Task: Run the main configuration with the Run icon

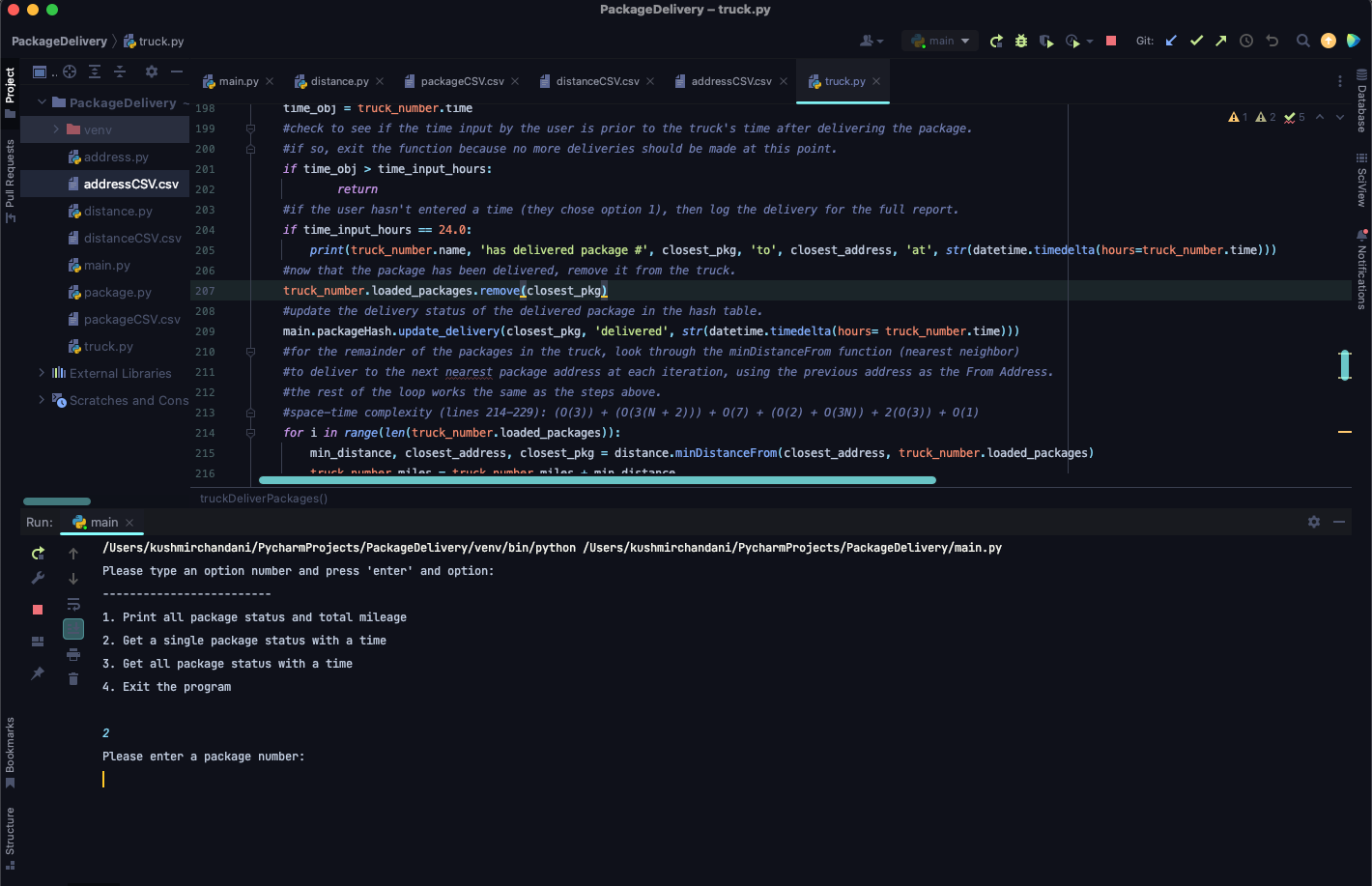Action: point(996,41)
